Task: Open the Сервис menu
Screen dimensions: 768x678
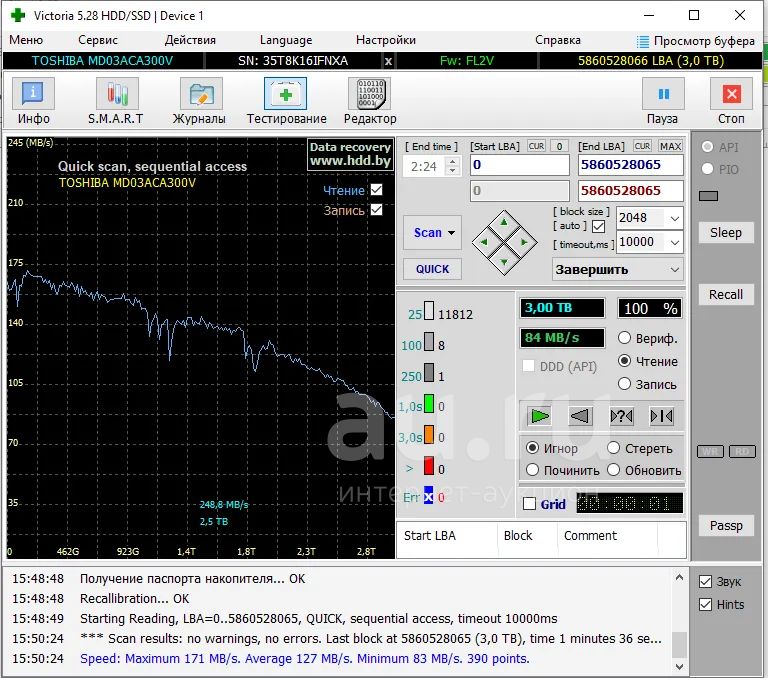Action: point(98,40)
